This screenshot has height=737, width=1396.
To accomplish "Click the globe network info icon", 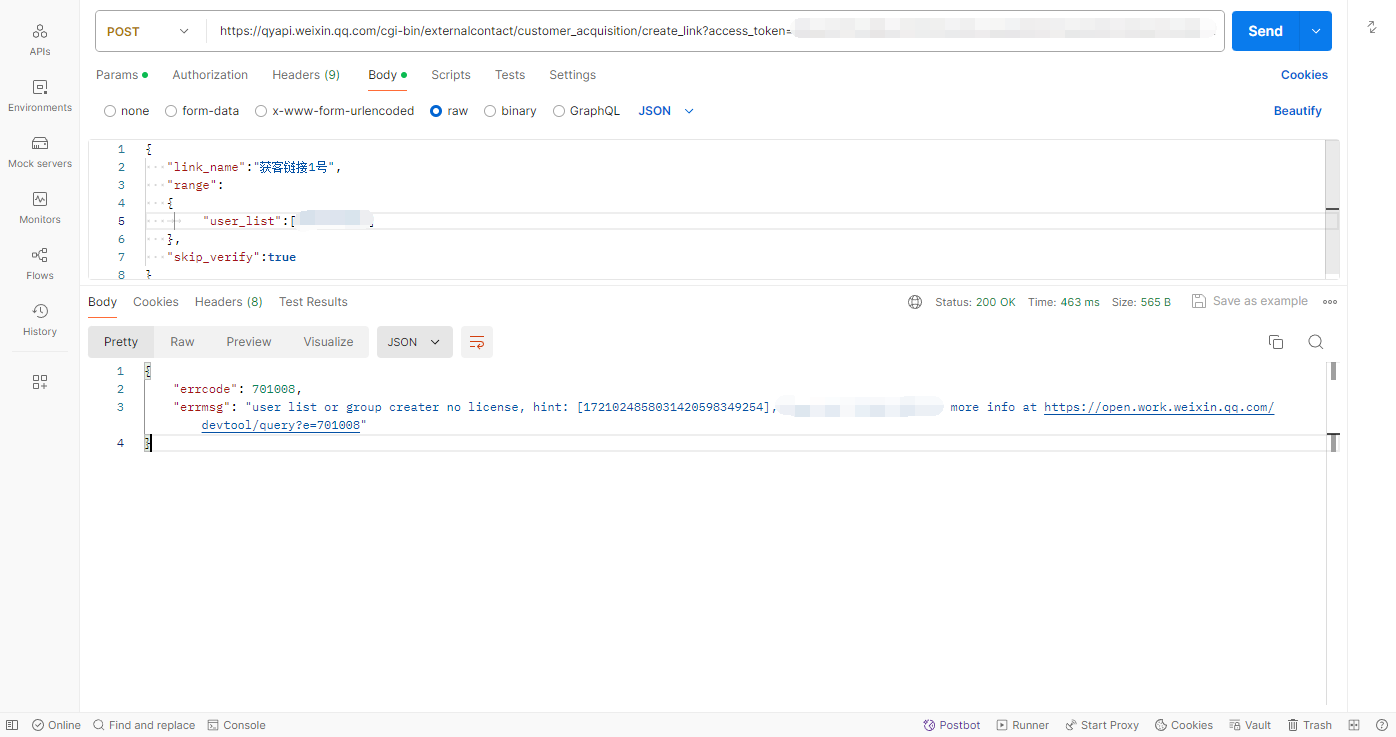I will pyautogui.click(x=915, y=302).
